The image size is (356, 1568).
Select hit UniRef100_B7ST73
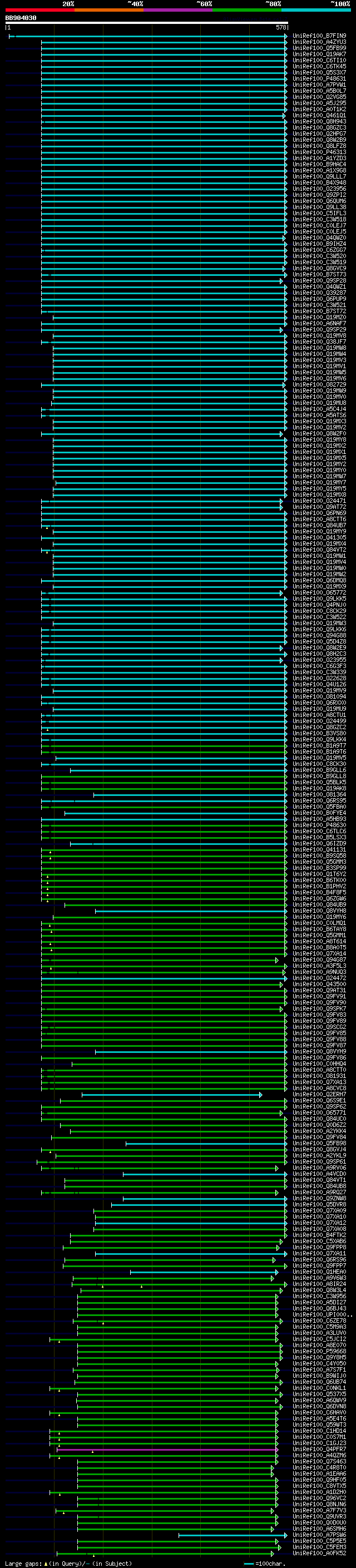coord(319,275)
